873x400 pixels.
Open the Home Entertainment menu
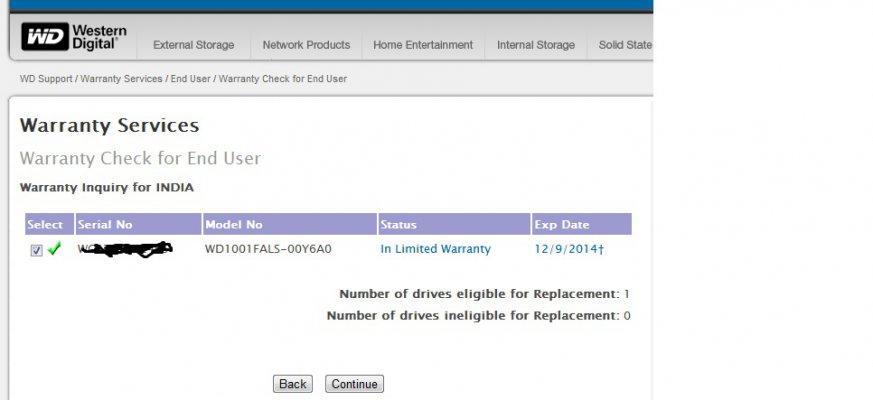[x=423, y=45]
